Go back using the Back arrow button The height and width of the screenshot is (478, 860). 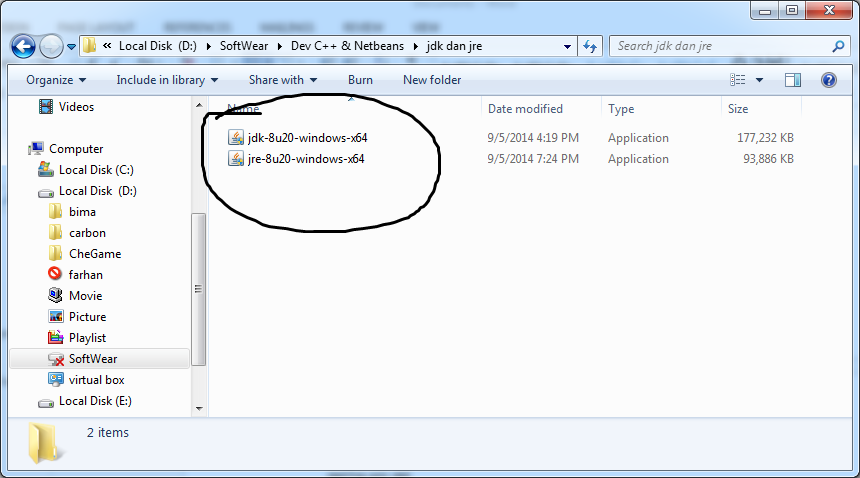point(23,47)
